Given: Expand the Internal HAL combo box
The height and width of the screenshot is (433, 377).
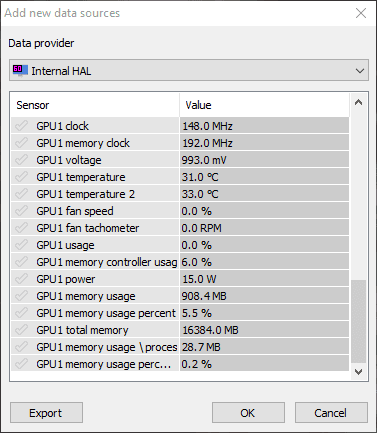Looking at the screenshot, I should 189,70.
